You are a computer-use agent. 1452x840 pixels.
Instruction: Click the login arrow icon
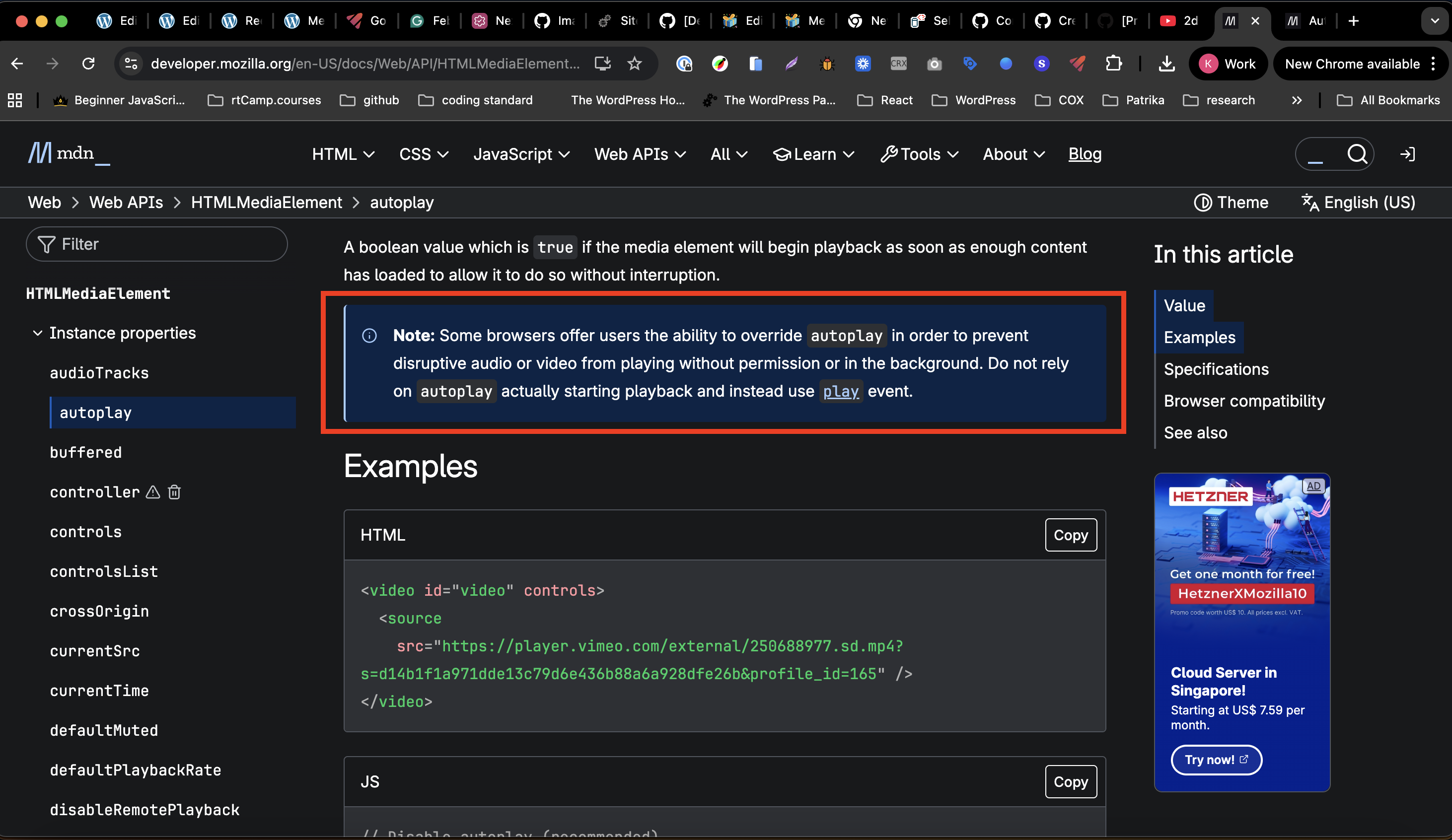tap(1407, 154)
